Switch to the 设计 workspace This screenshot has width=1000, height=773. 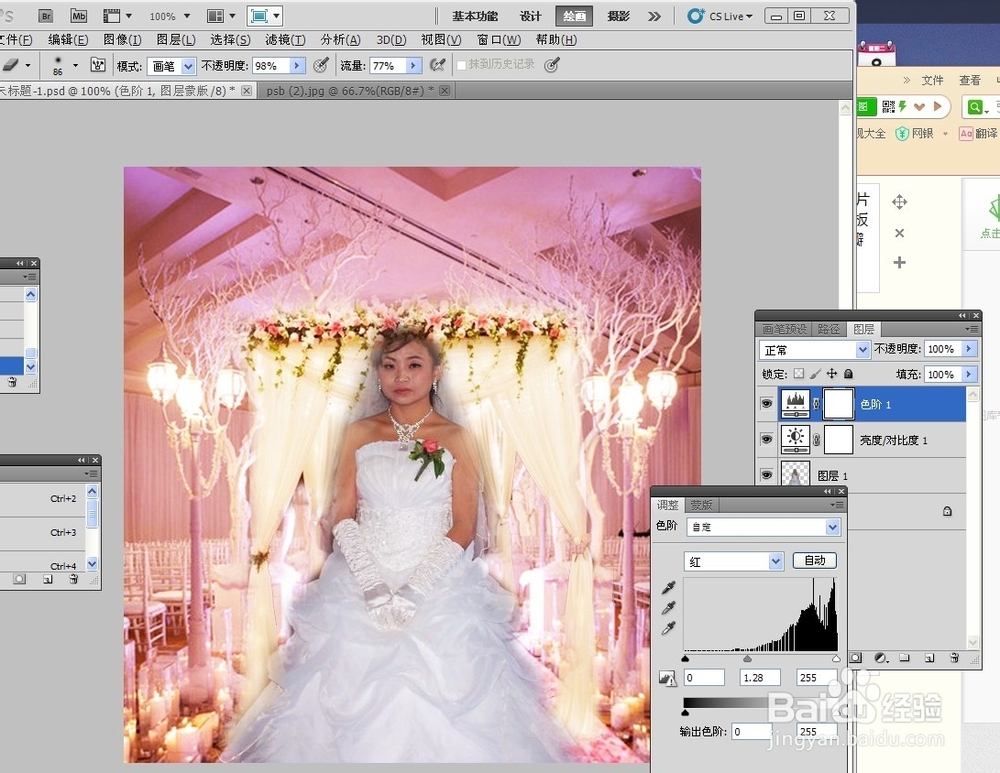tap(530, 16)
